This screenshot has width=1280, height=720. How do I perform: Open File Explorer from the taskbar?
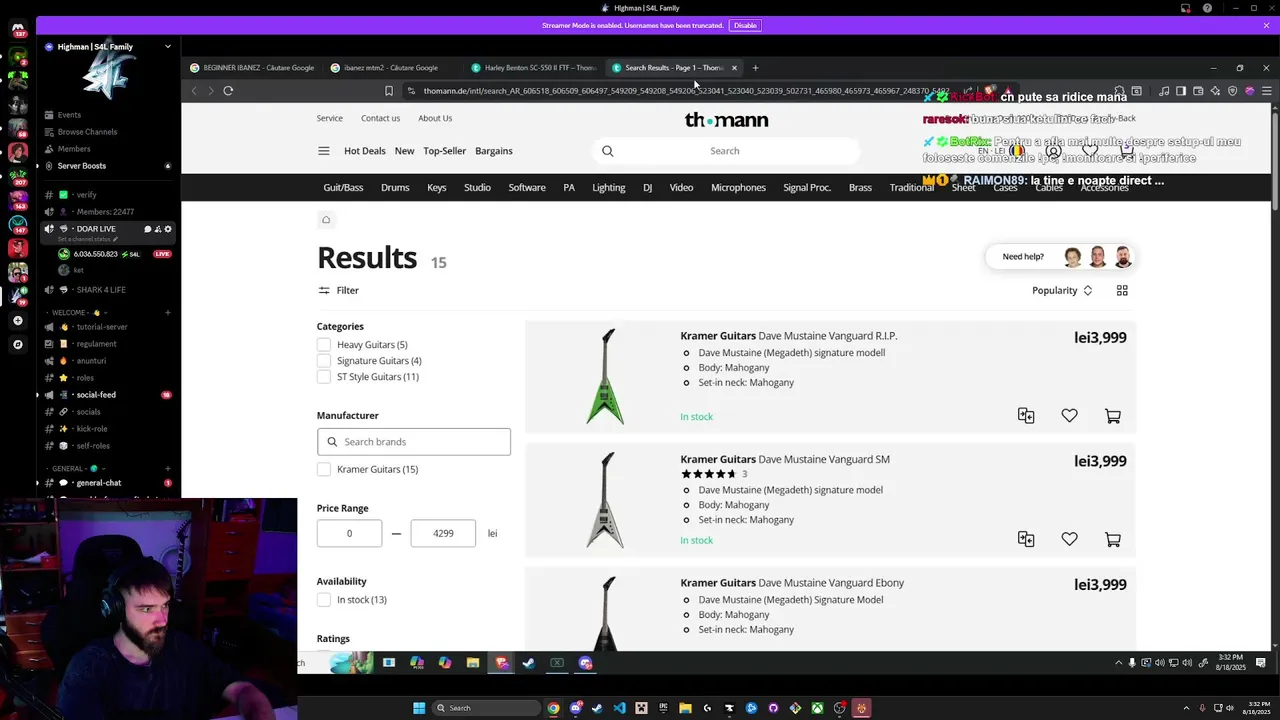point(685,708)
